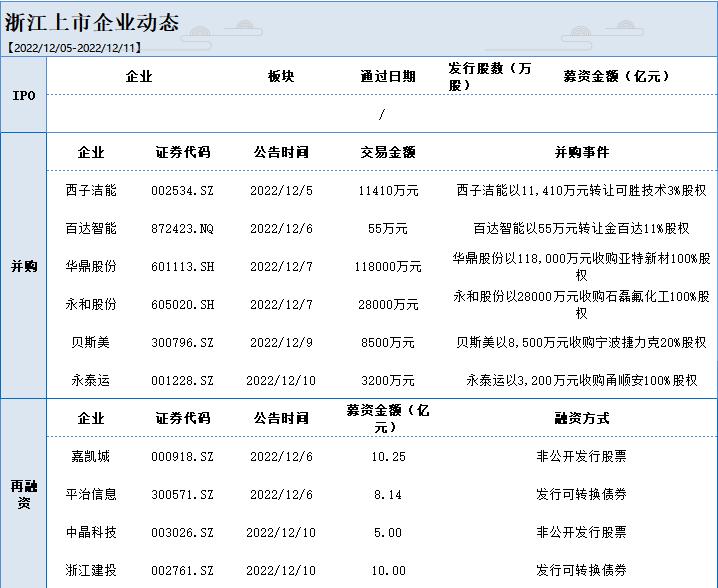Select company name 华鼎股份
718x588 pixels.
tap(91, 266)
